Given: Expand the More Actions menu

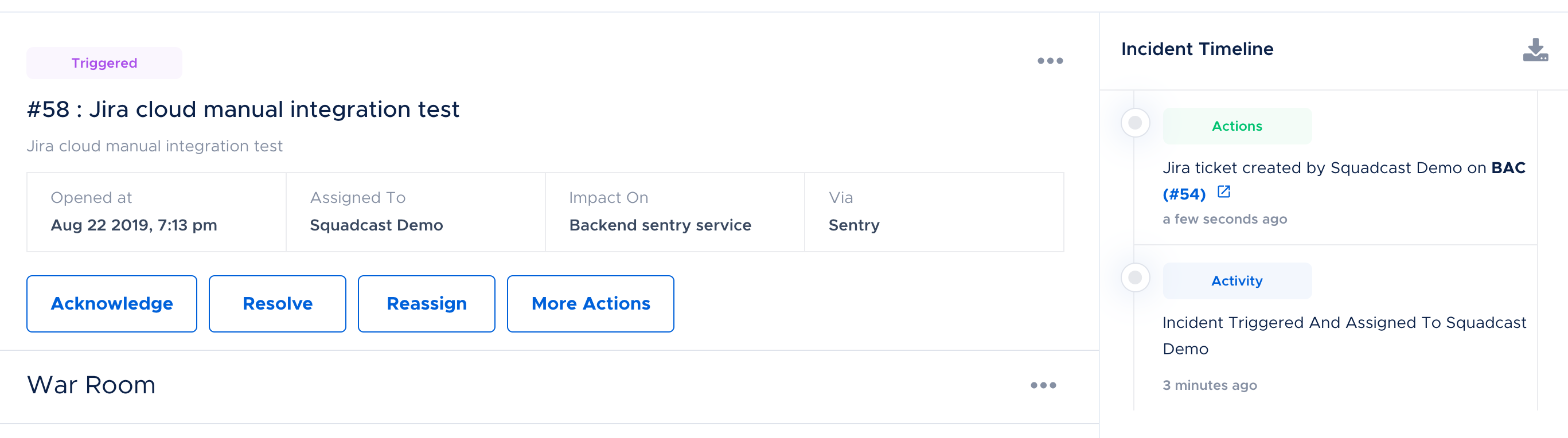Looking at the screenshot, I should (x=590, y=303).
